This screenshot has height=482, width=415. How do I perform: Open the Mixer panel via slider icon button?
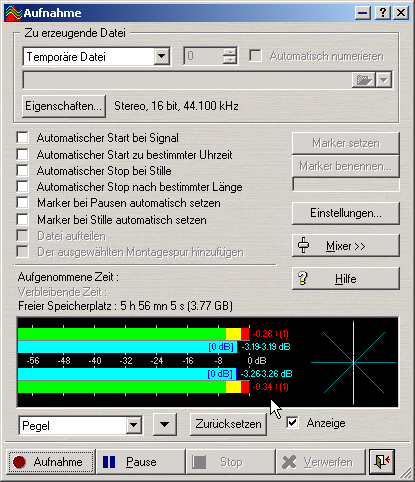pyautogui.click(x=346, y=246)
